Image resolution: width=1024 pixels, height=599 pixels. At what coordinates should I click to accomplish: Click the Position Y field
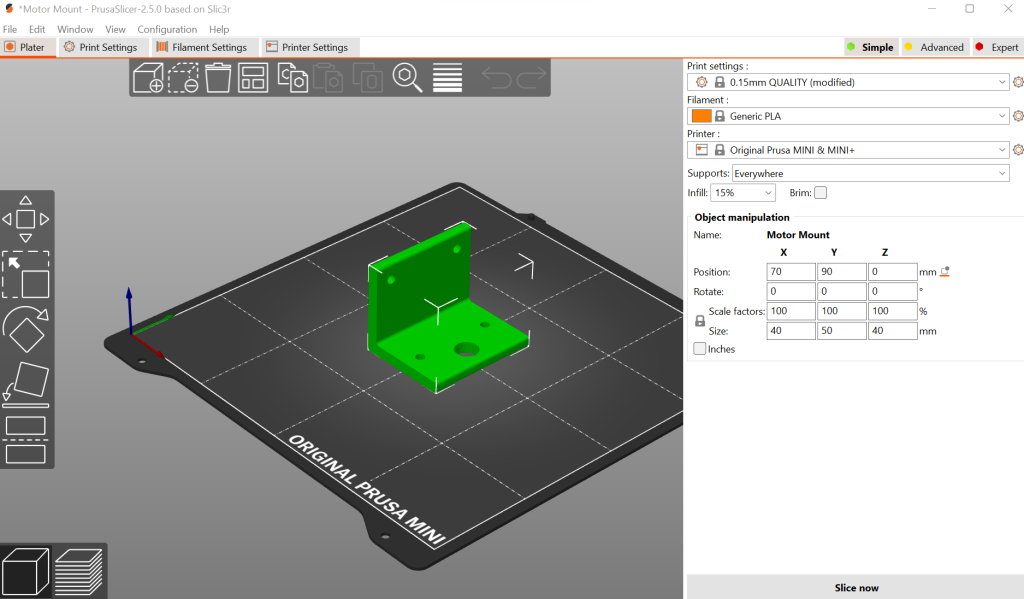pos(842,272)
